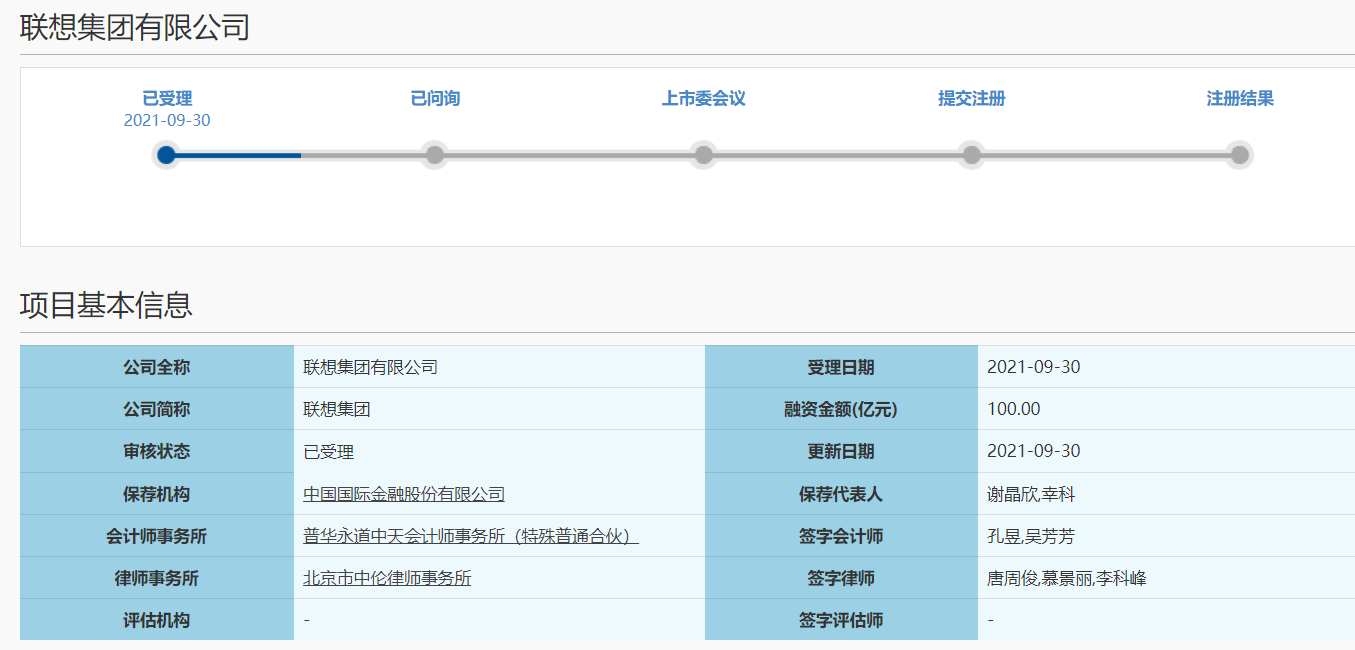Click the 融资金额 value 100.00

click(x=1014, y=409)
